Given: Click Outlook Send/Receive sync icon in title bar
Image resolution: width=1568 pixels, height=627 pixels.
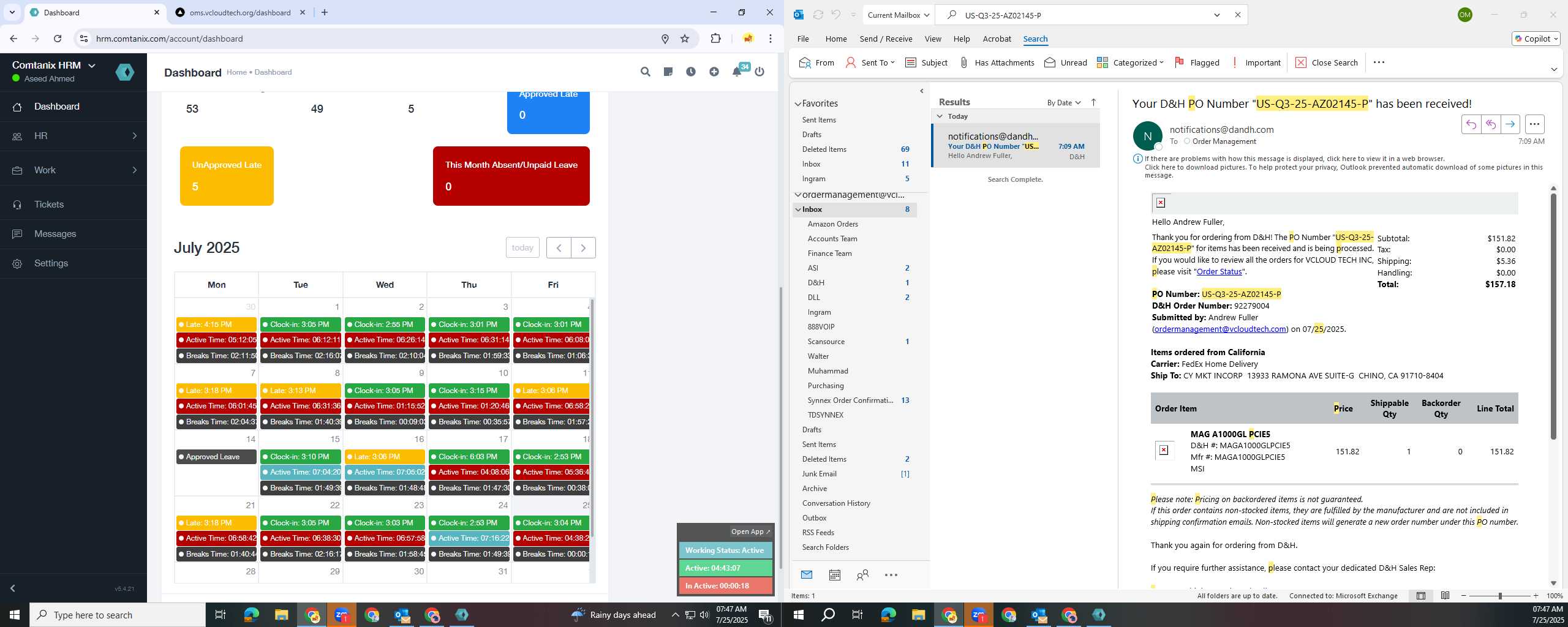Looking at the screenshot, I should [818, 15].
